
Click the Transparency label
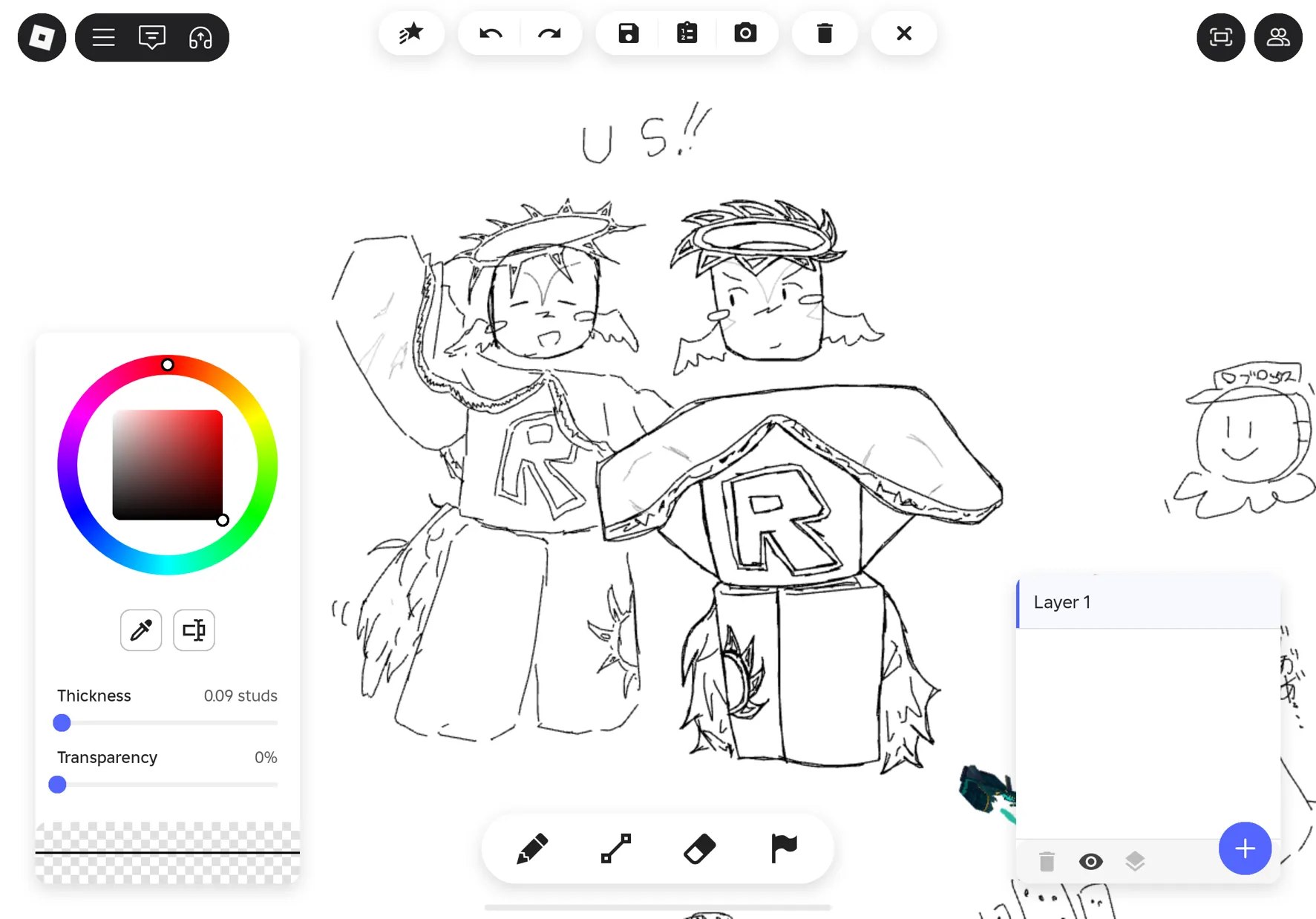tap(107, 757)
